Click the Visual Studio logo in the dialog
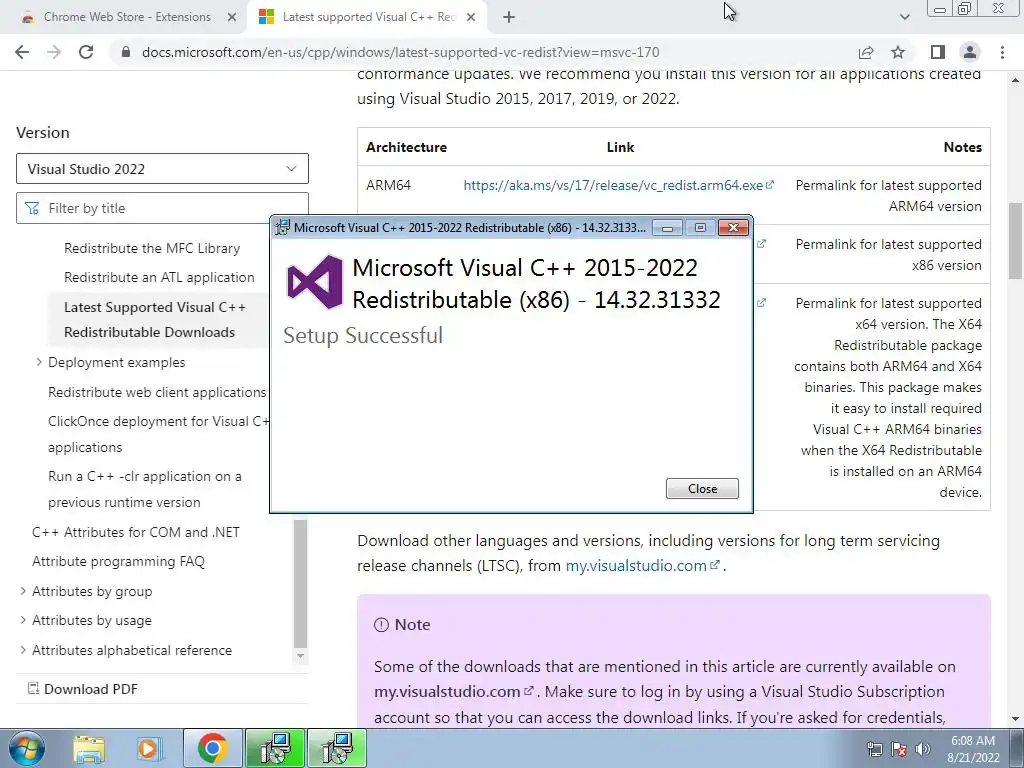The height and width of the screenshot is (768, 1024). coord(315,282)
